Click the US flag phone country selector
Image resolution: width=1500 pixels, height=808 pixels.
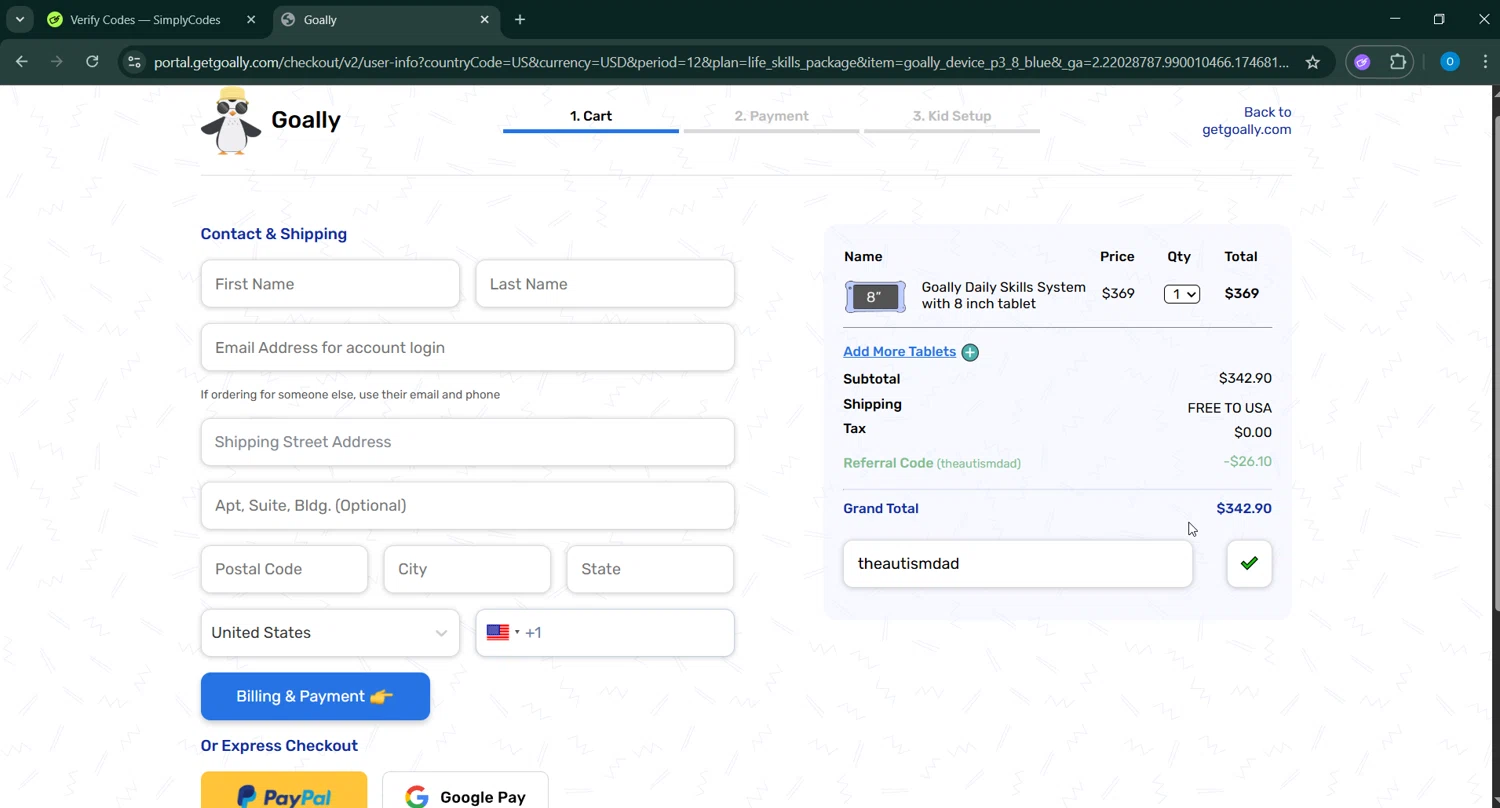coord(502,633)
